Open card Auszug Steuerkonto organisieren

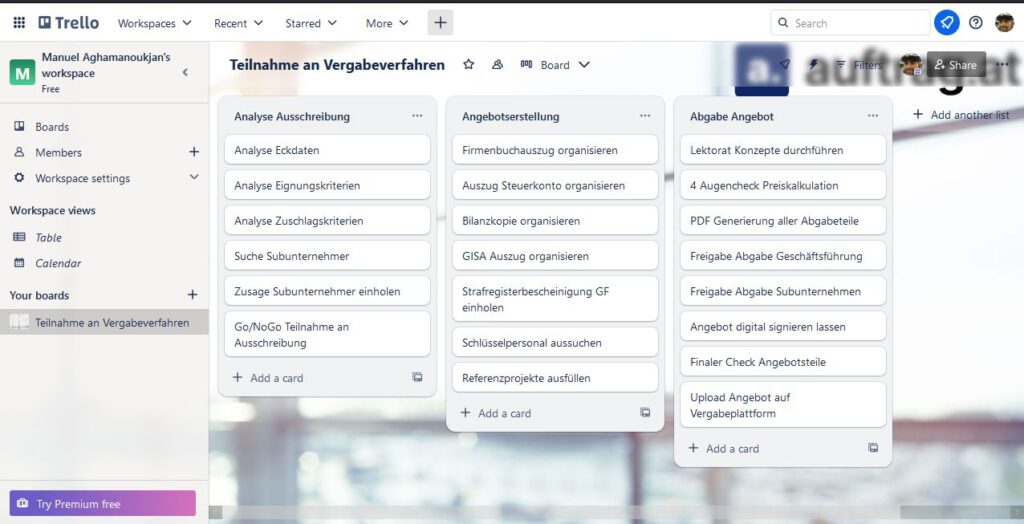[555, 185]
